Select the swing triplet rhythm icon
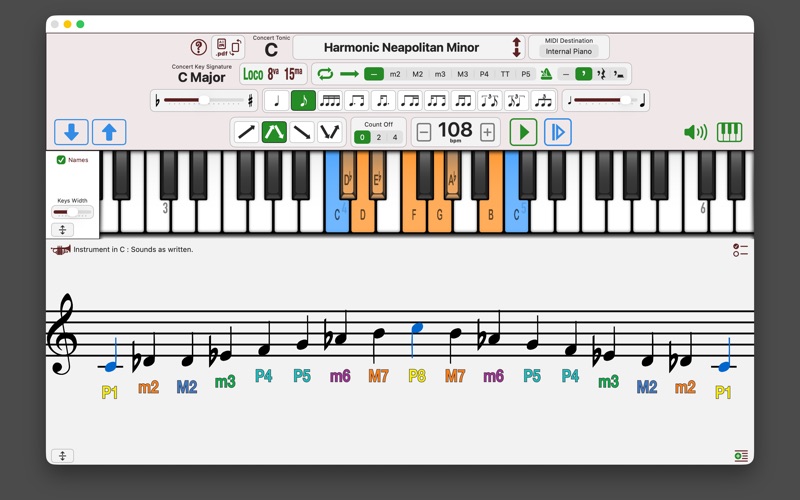The height and width of the screenshot is (500, 800). point(489,101)
